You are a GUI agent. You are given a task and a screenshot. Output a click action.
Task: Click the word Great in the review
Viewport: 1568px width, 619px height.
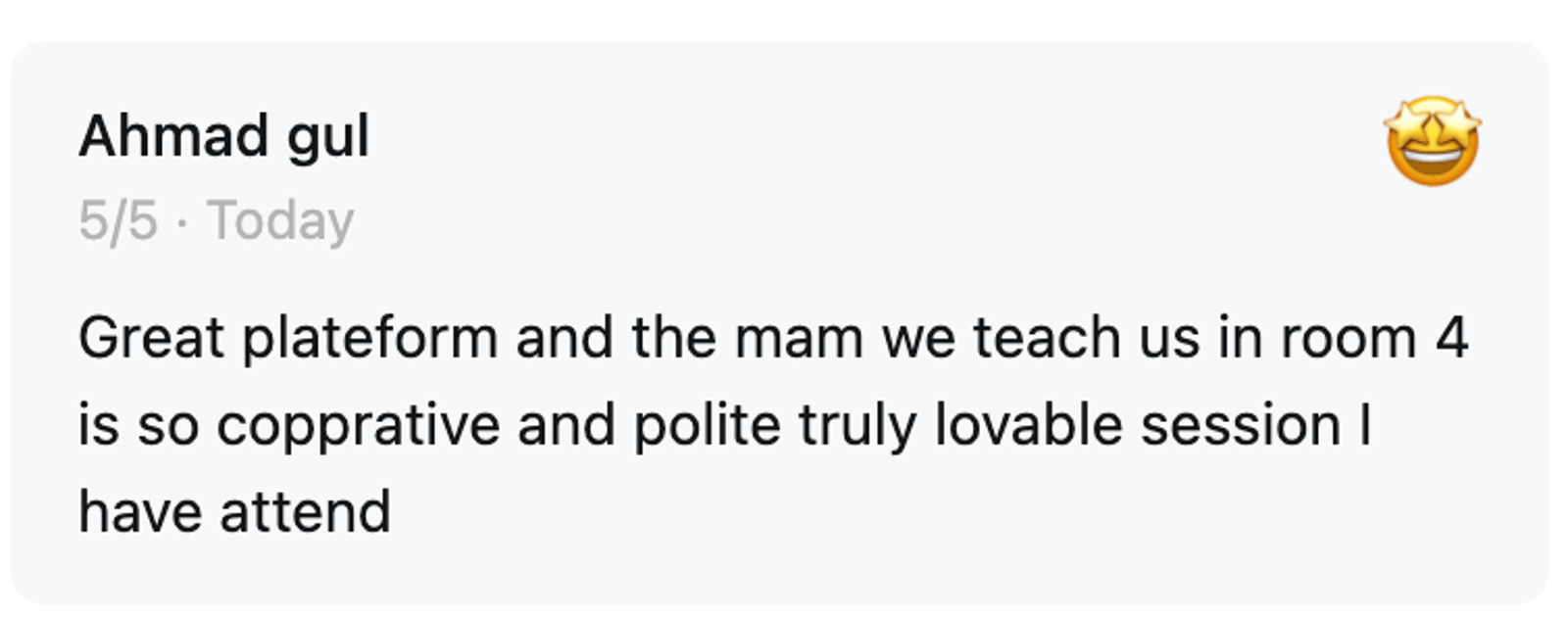(152, 338)
